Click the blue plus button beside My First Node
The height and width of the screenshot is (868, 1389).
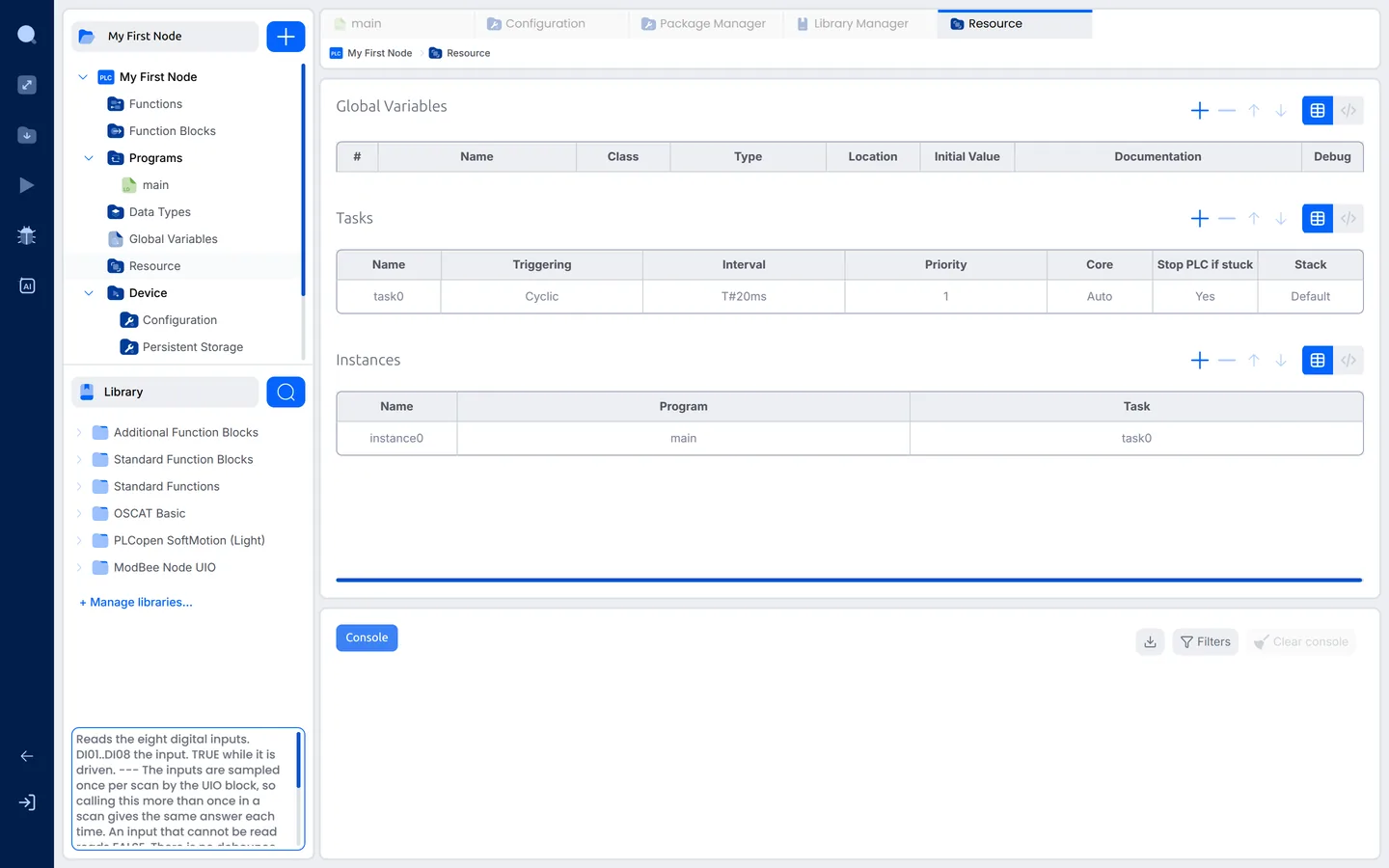(x=286, y=37)
